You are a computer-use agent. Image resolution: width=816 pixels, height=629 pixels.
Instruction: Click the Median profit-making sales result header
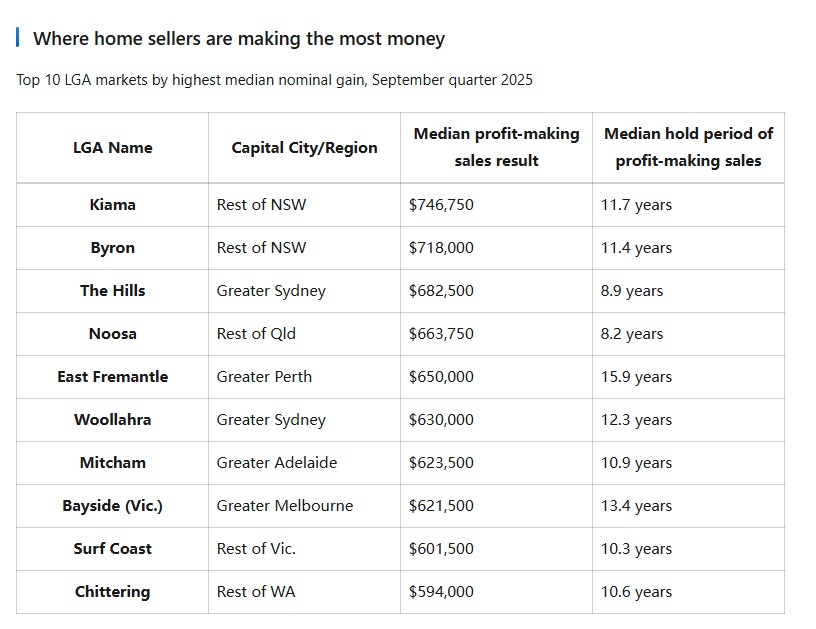(496, 147)
